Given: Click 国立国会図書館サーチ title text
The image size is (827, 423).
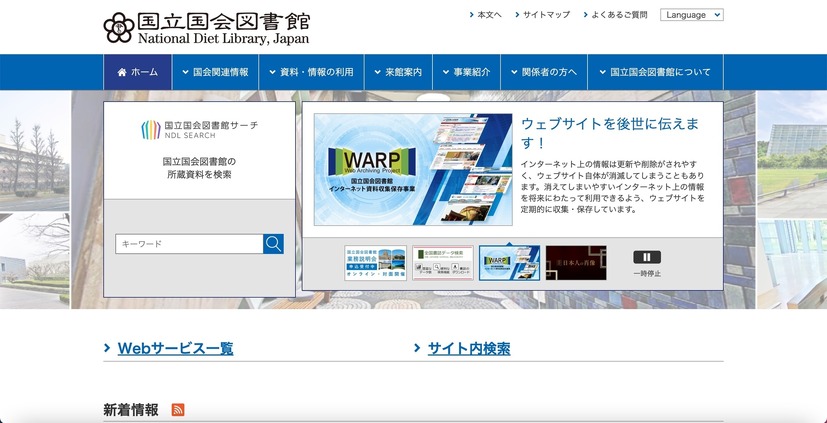Looking at the screenshot, I should pyautogui.click(x=211, y=125).
